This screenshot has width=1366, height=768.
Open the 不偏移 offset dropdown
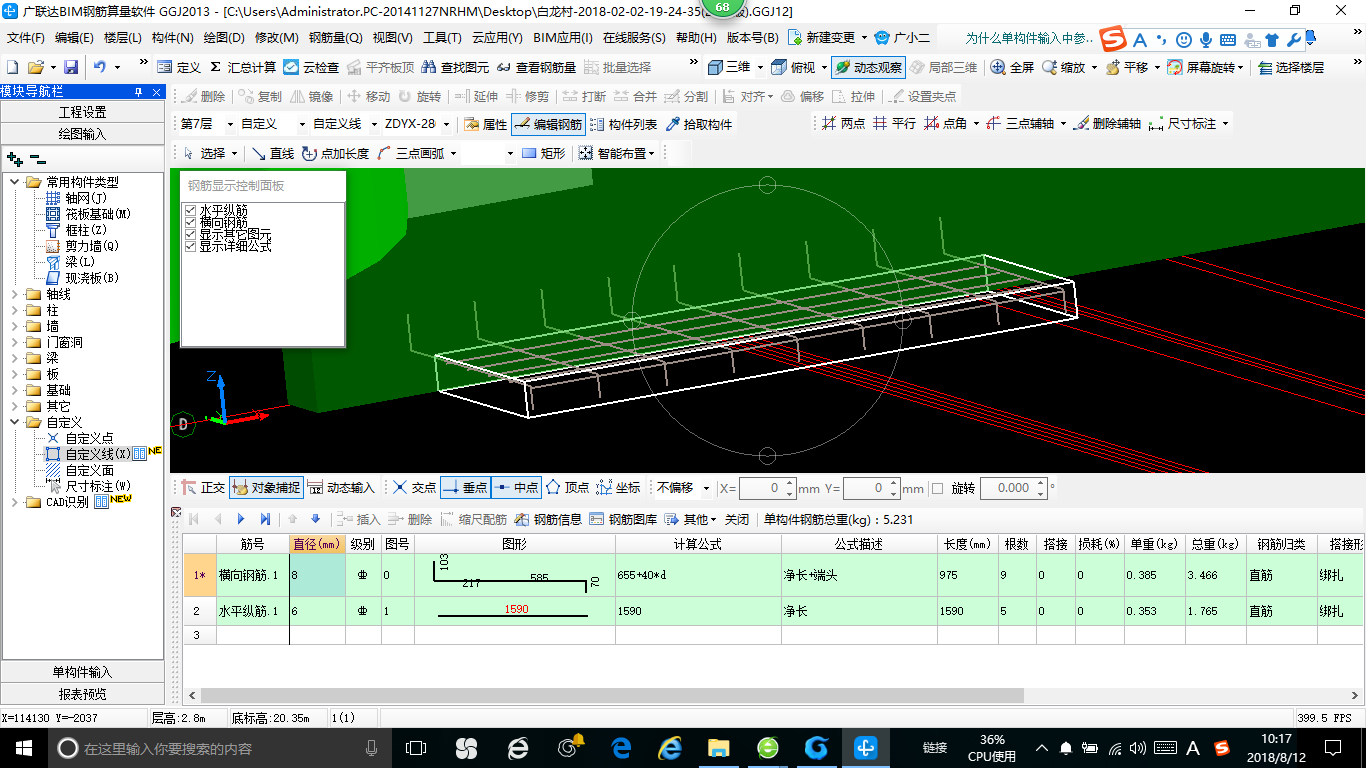pyautogui.click(x=706, y=488)
